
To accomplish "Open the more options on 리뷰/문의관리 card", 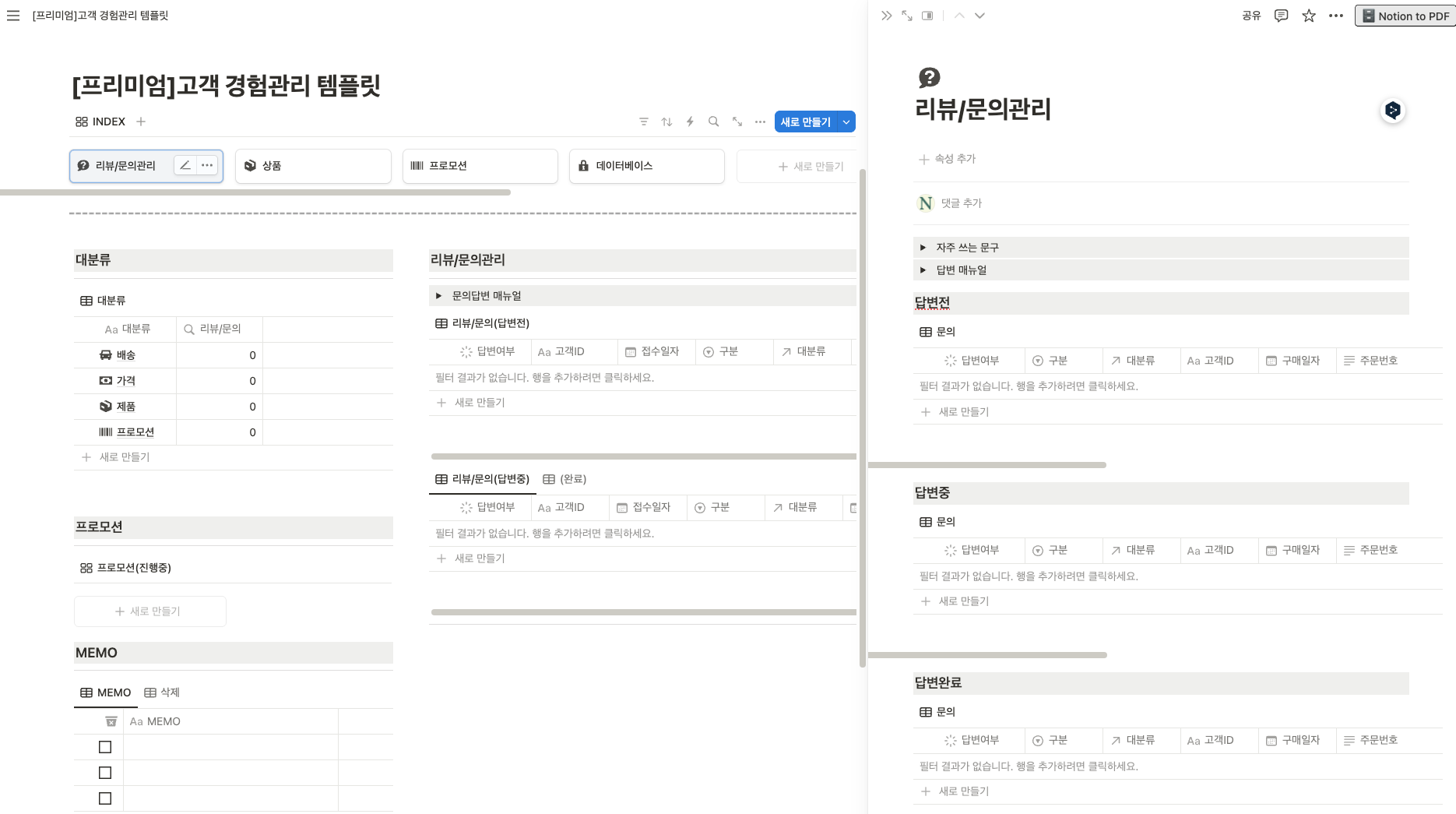I will (x=207, y=165).
